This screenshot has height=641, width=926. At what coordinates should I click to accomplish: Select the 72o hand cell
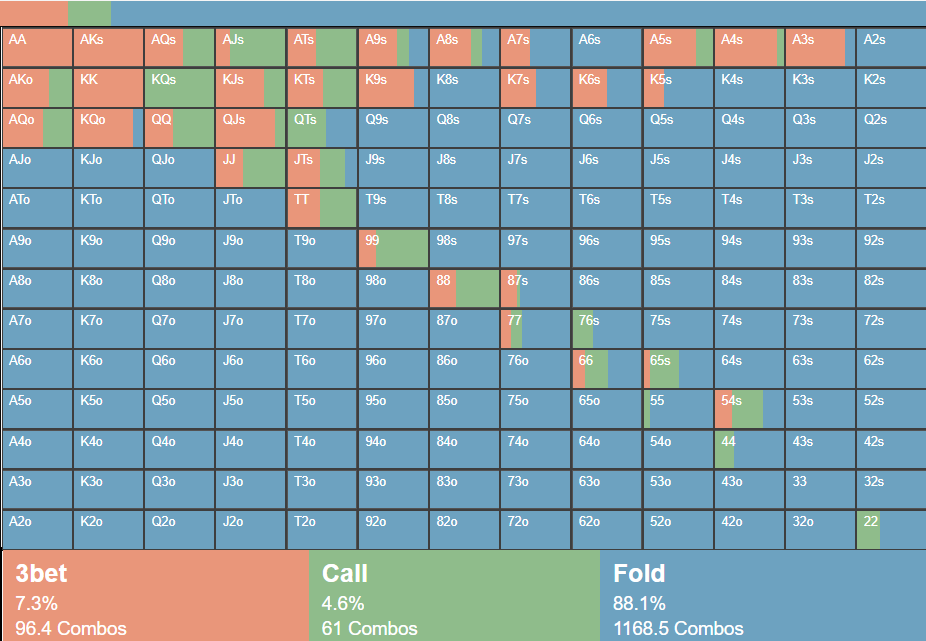pyautogui.click(x=535, y=529)
